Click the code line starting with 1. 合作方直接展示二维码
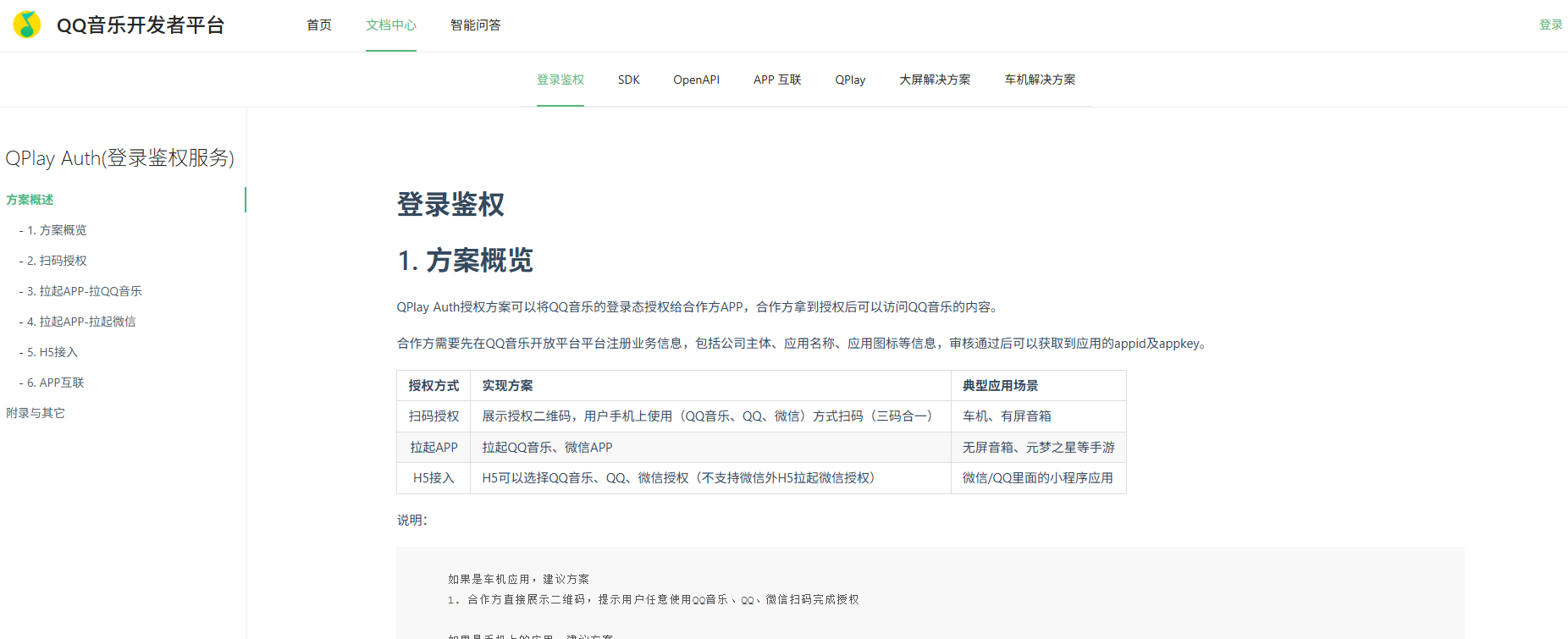 pos(654,599)
